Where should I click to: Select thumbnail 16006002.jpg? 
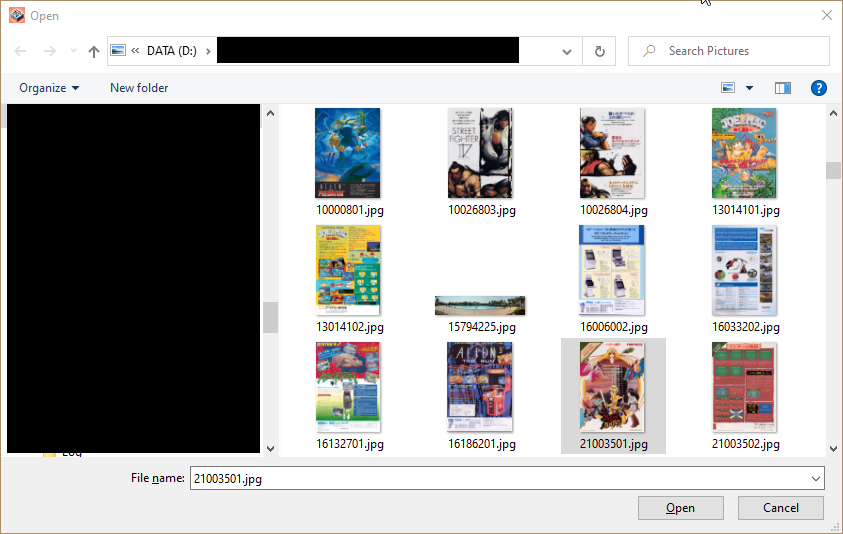coord(612,270)
